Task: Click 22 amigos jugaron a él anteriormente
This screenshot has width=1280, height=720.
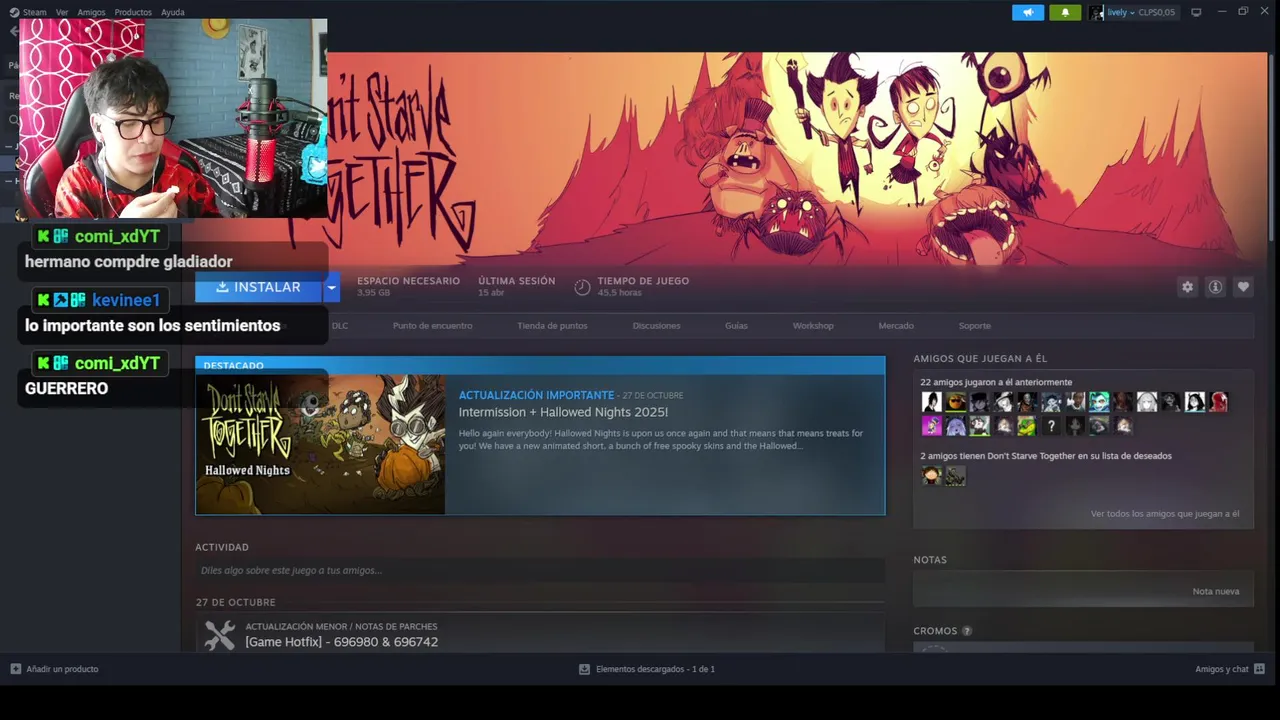Action: pos(996,382)
